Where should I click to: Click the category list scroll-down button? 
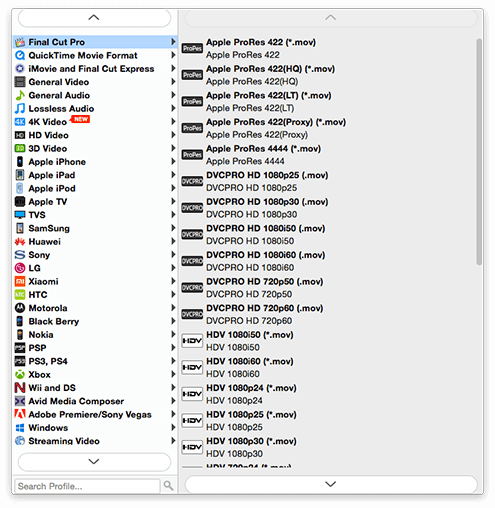[x=94, y=462]
